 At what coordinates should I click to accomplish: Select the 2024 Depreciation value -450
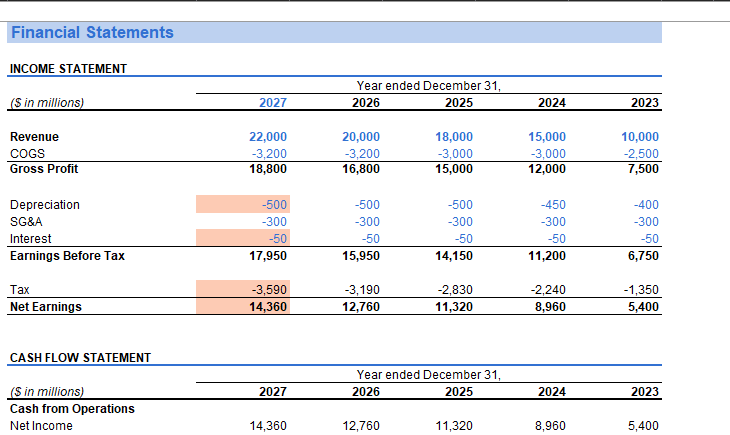553,205
